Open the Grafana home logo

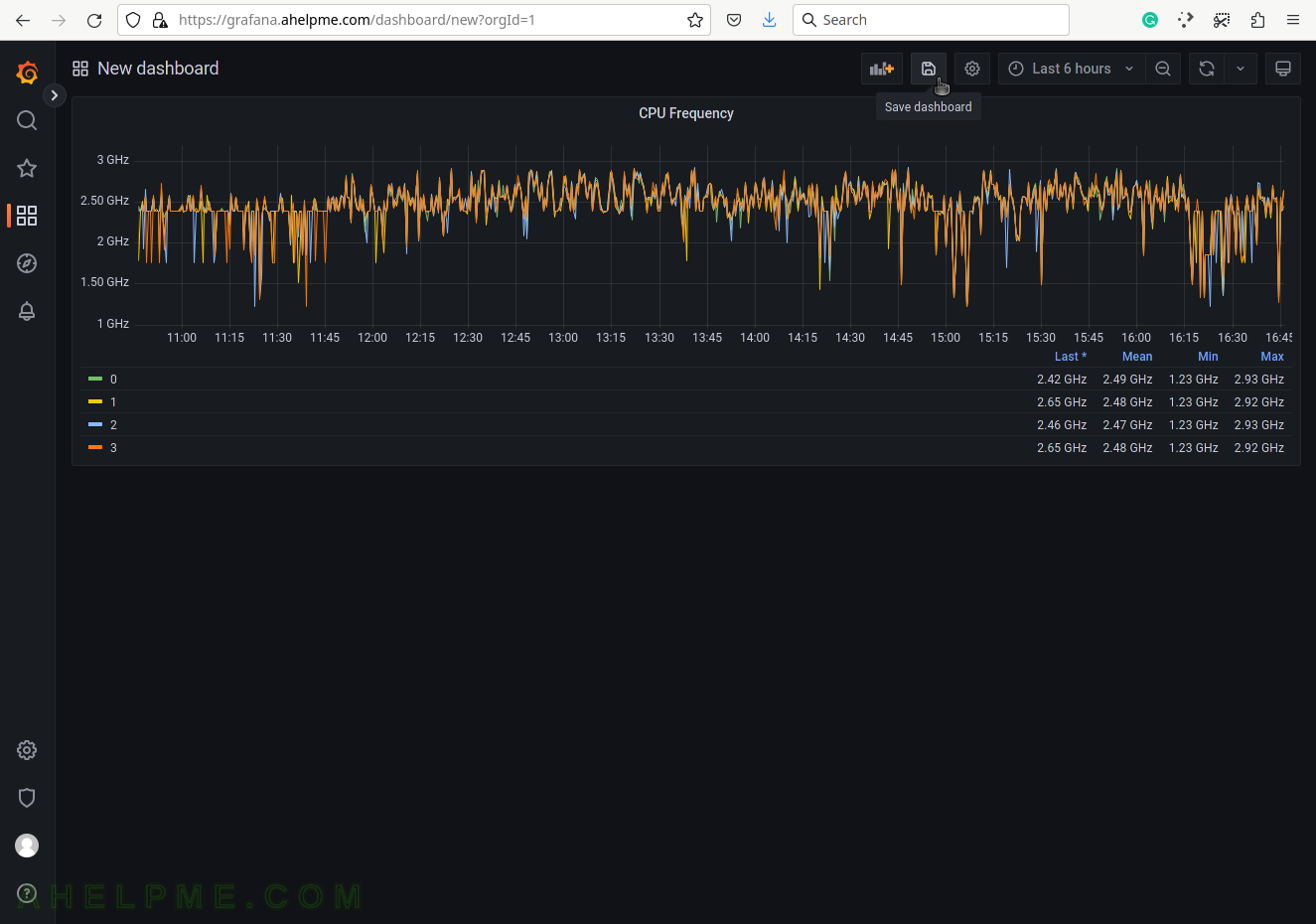tap(27, 73)
